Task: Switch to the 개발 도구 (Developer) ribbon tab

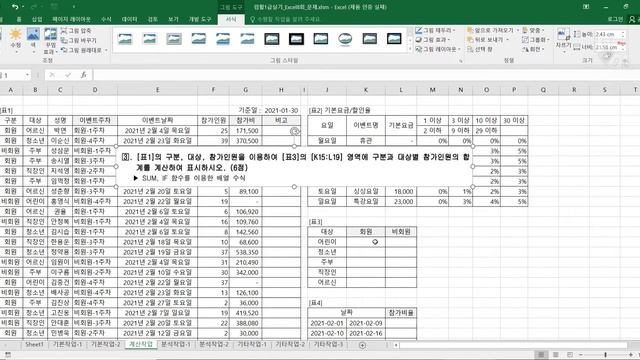Action: coord(200,19)
